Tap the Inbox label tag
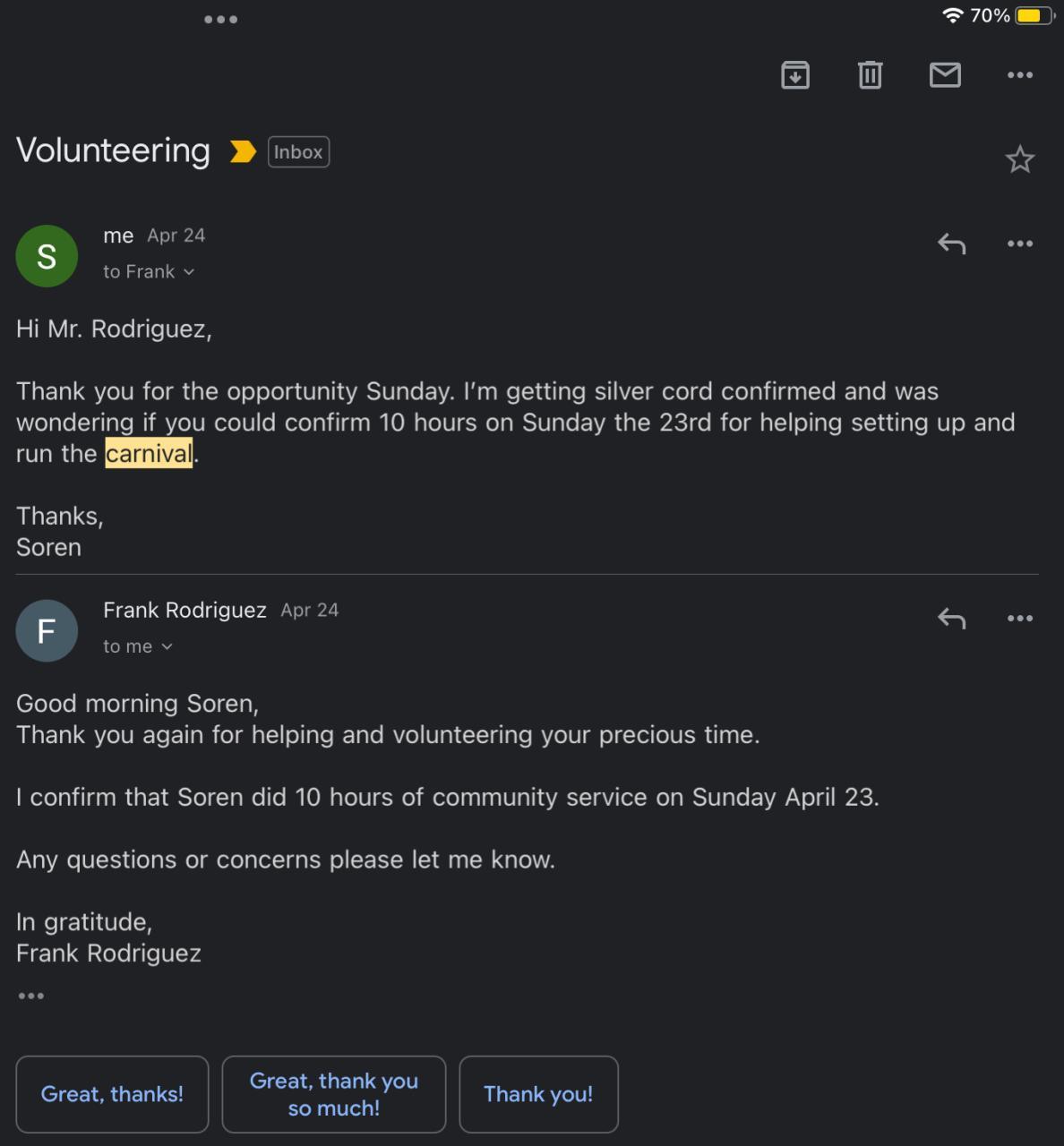This screenshot has width=1064, height=1146. point(298,152)
